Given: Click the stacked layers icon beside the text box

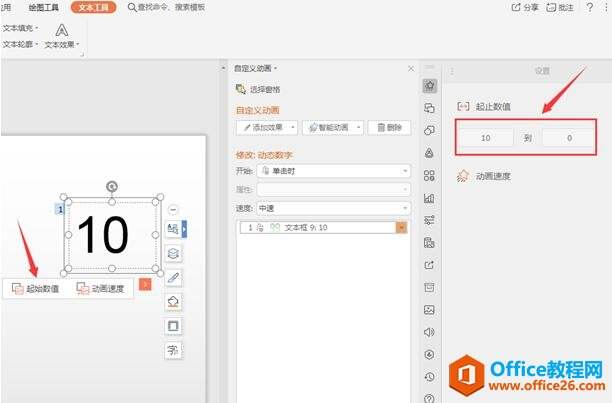Looking at the screenshot, I should point(173,254).
